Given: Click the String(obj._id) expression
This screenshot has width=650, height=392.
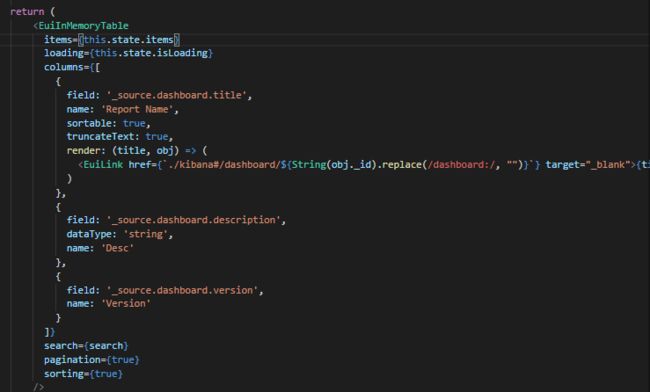Looking at the screenshot, I should click(x=333, y=165).
